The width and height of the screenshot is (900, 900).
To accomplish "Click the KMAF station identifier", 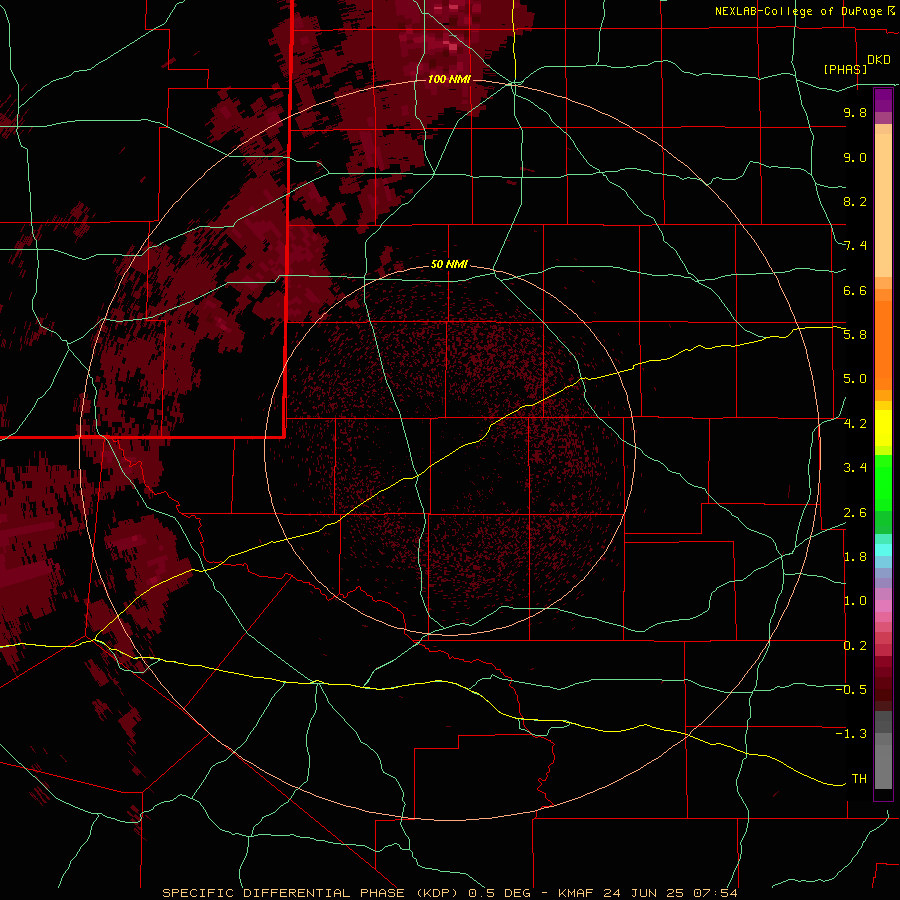I will (x=577, y=893).
